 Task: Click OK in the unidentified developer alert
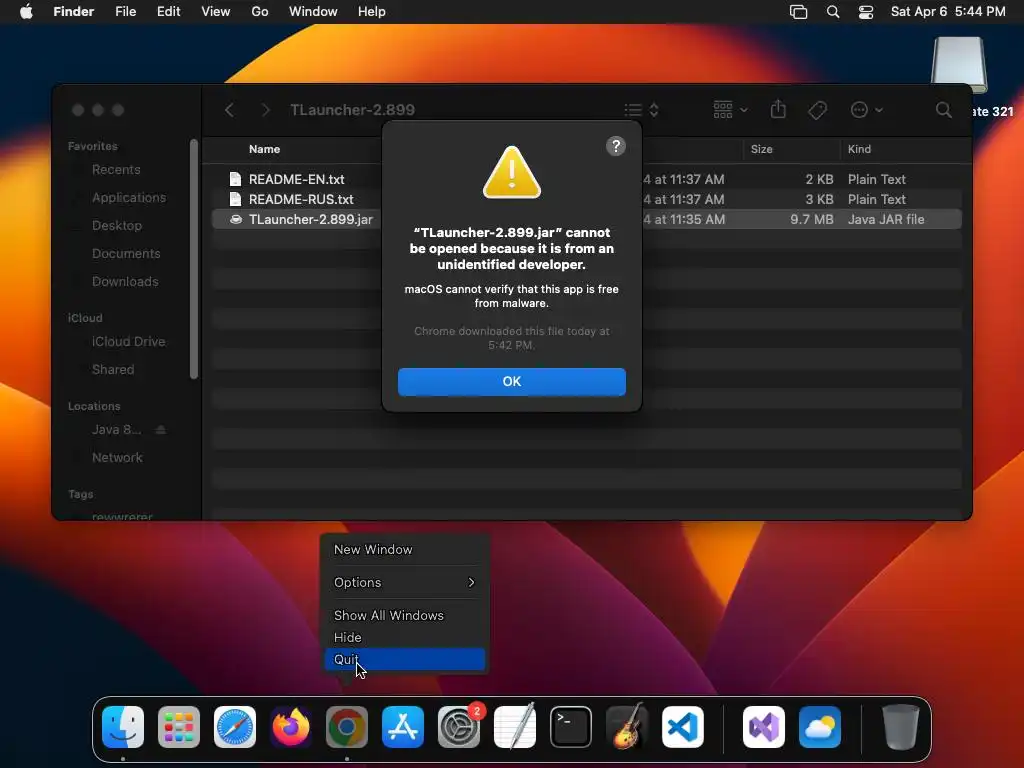(511, 381)
